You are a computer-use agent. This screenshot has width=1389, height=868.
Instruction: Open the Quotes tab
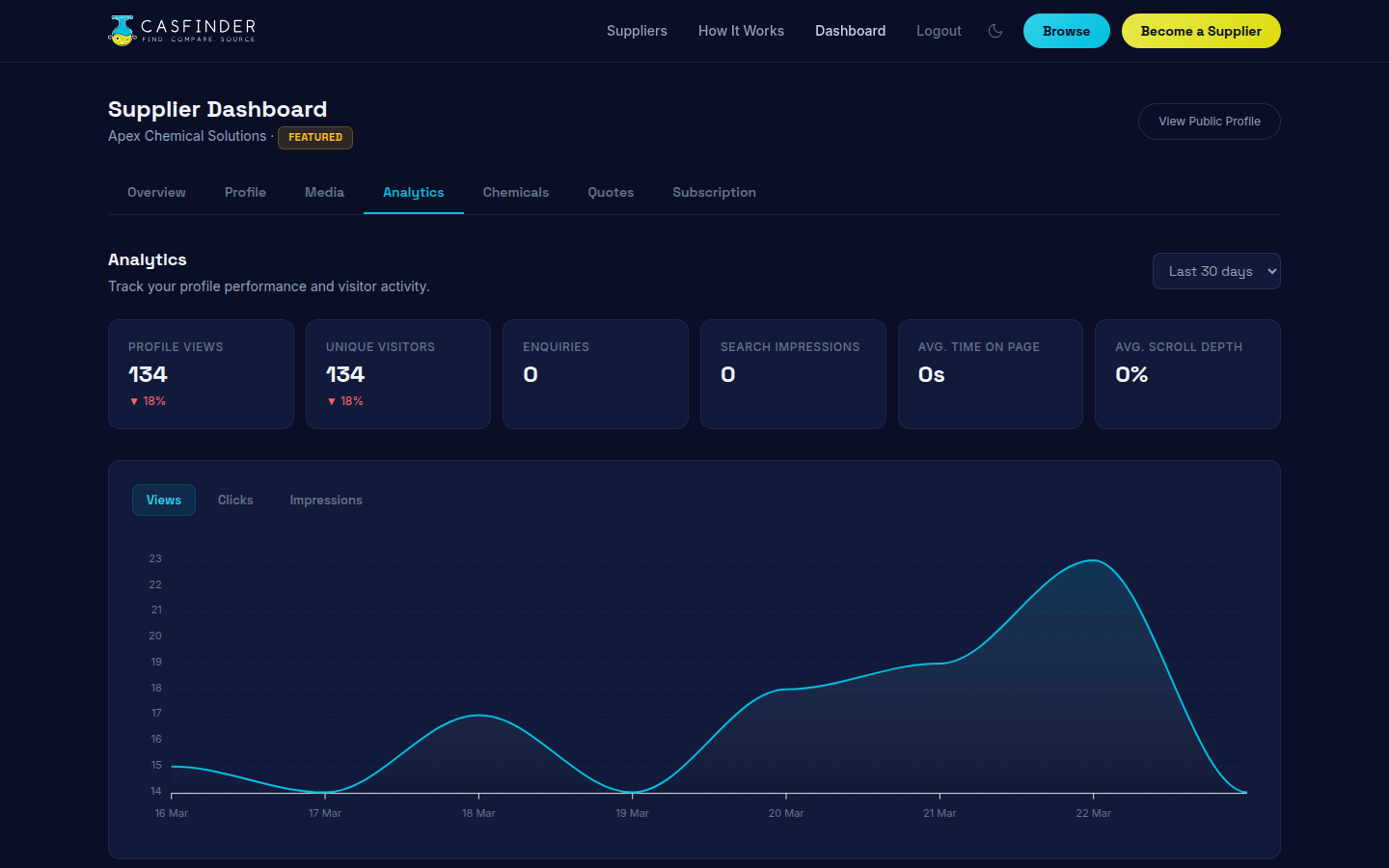pos(610,192)
